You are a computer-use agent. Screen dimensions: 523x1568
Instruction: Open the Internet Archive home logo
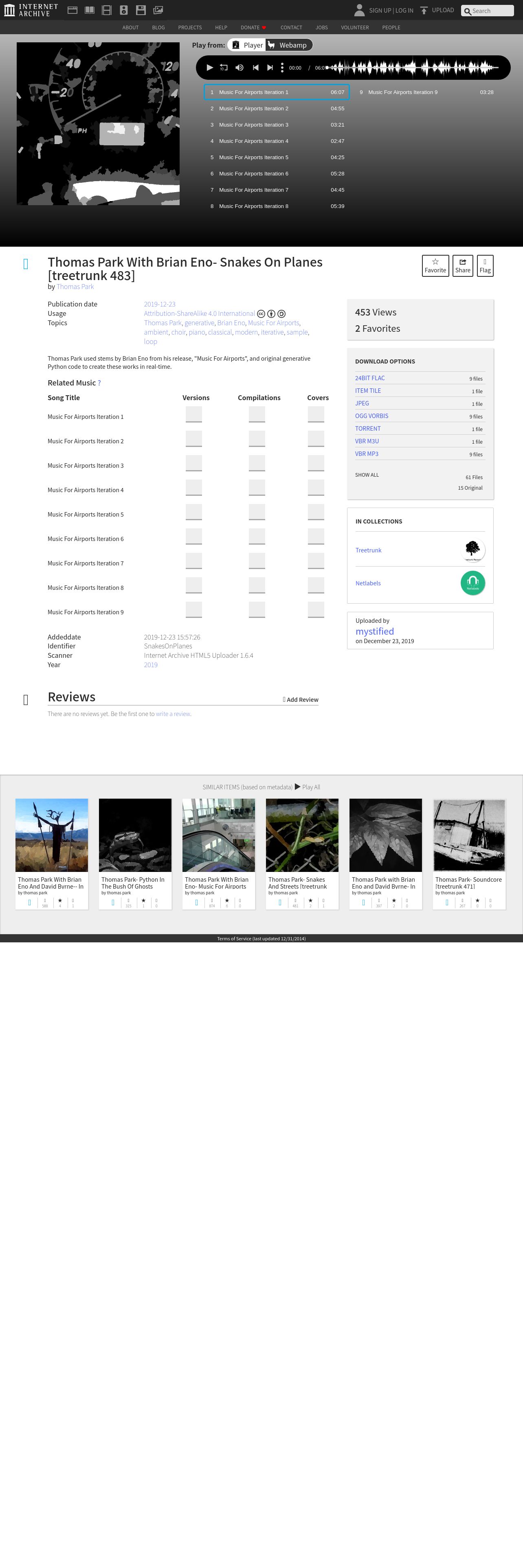[31, 10]
